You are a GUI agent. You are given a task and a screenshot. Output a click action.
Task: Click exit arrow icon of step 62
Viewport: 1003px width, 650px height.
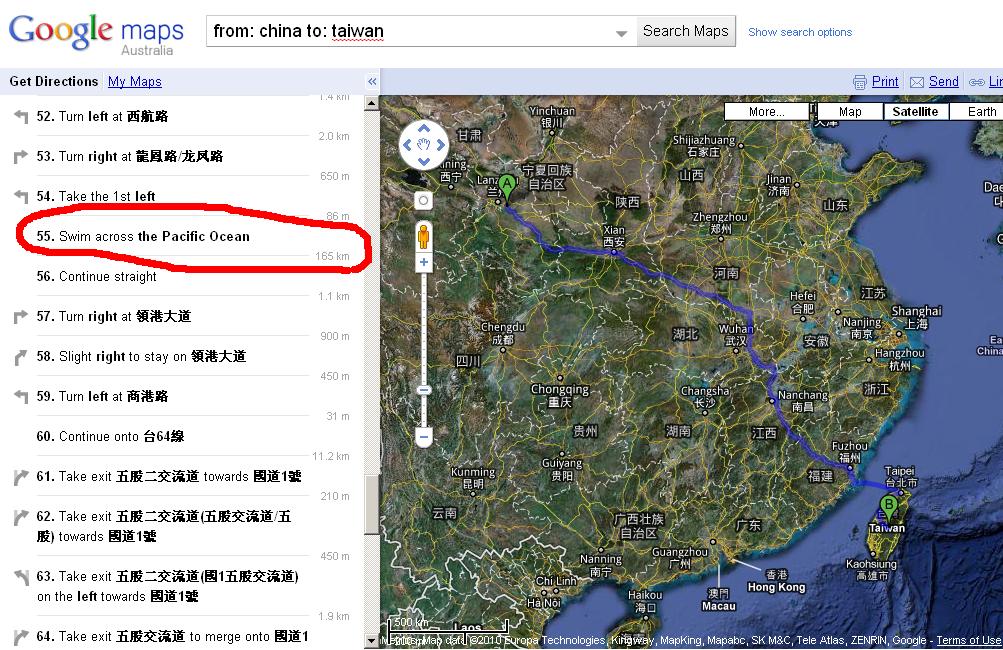21,516
